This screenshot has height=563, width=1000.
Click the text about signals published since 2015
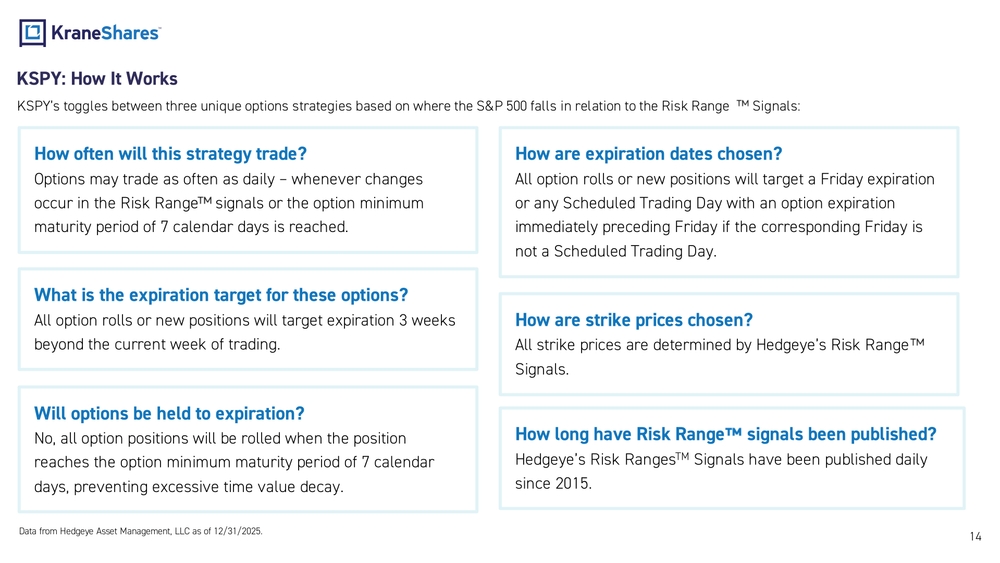click(x=720, y=472)
